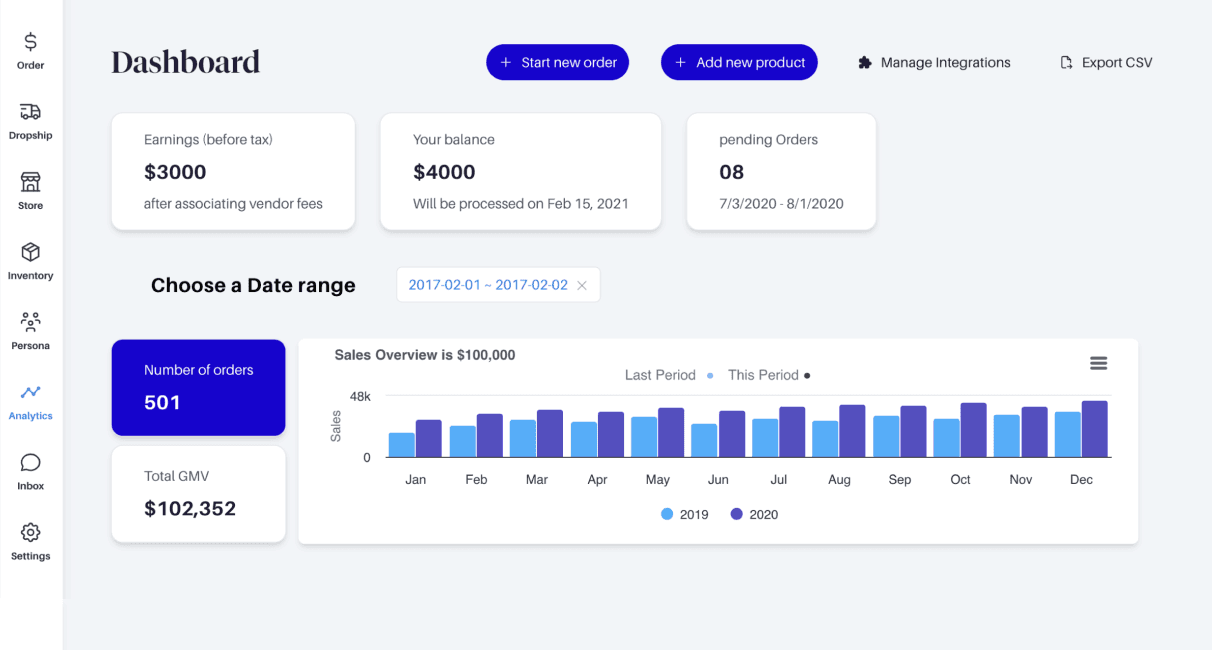
Task: Click the puzzle icon beside Manage Integrations
Action: coord(865,62)
